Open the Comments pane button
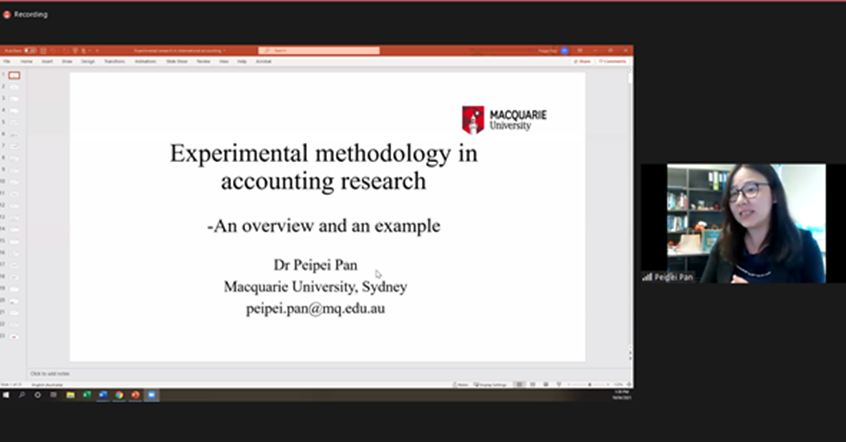Image resolution: width=846 pixels, height=443 pixels. click(613, 61)
